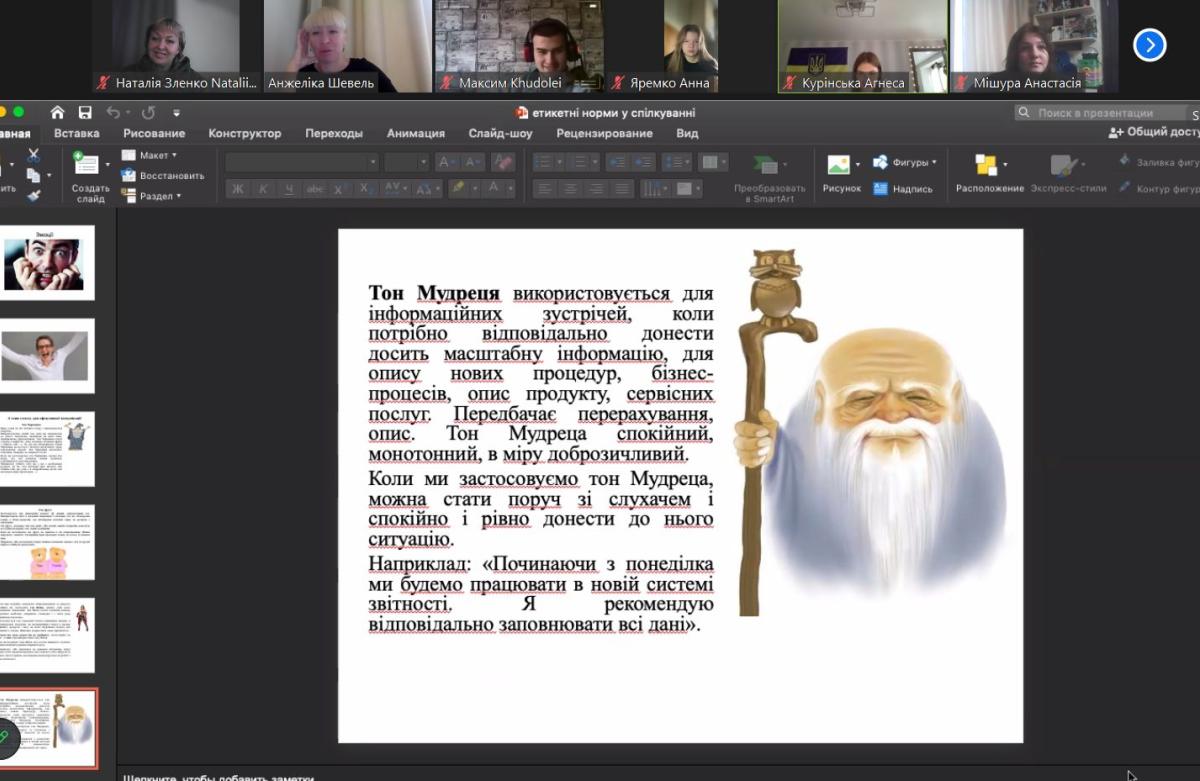This screenshot has height=781, width=1200.
Task: Open the Вставка ribbon tab
Action: (77, 133)
